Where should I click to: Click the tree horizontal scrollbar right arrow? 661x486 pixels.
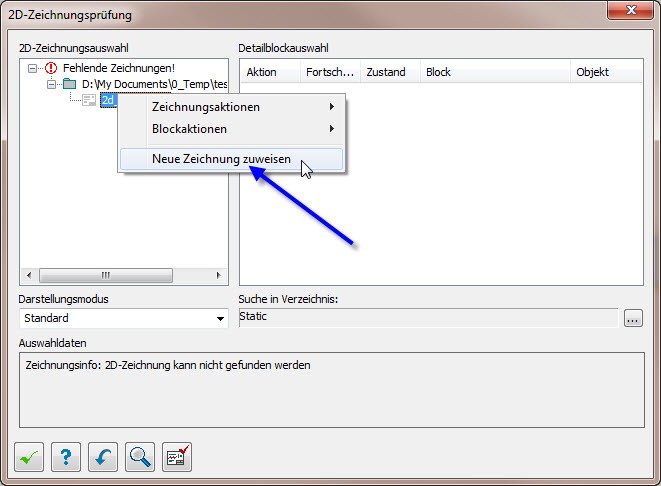pyautogui.click(x=218, y=275)
